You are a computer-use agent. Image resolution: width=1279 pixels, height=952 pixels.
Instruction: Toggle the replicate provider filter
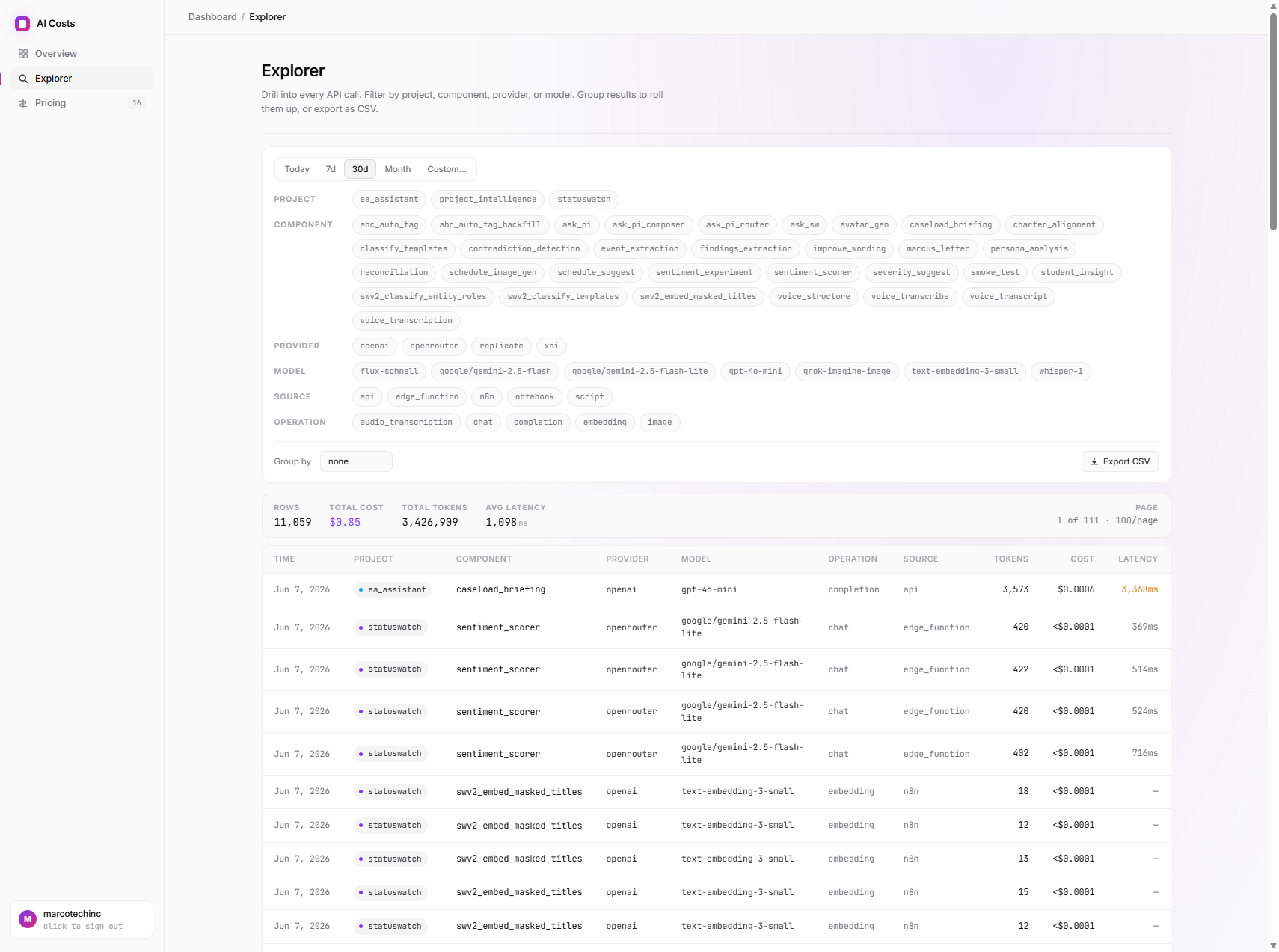(x=501, y=346)
